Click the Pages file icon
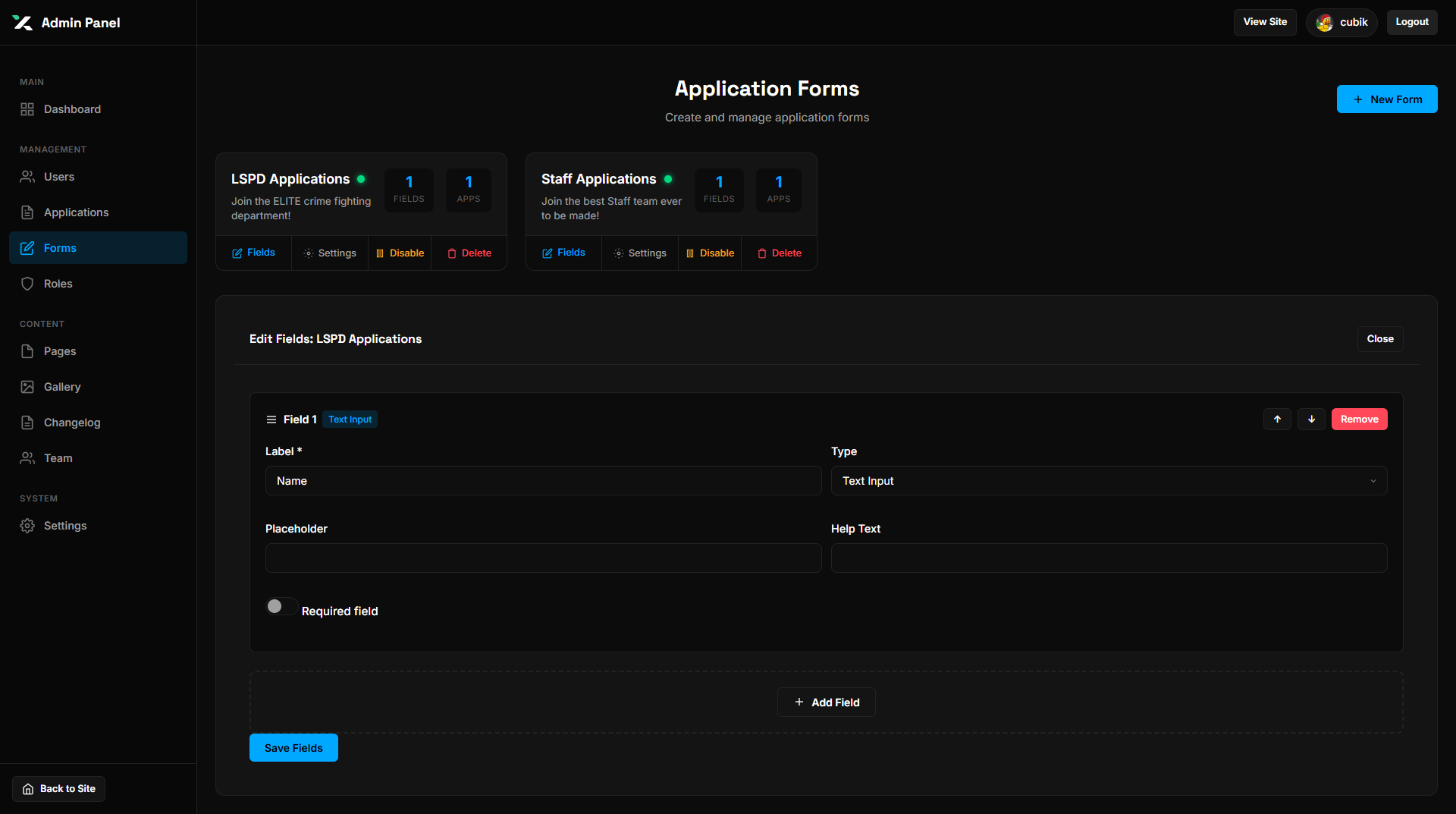The height and width of the screenshot is (814, 1456). [27, 351]
